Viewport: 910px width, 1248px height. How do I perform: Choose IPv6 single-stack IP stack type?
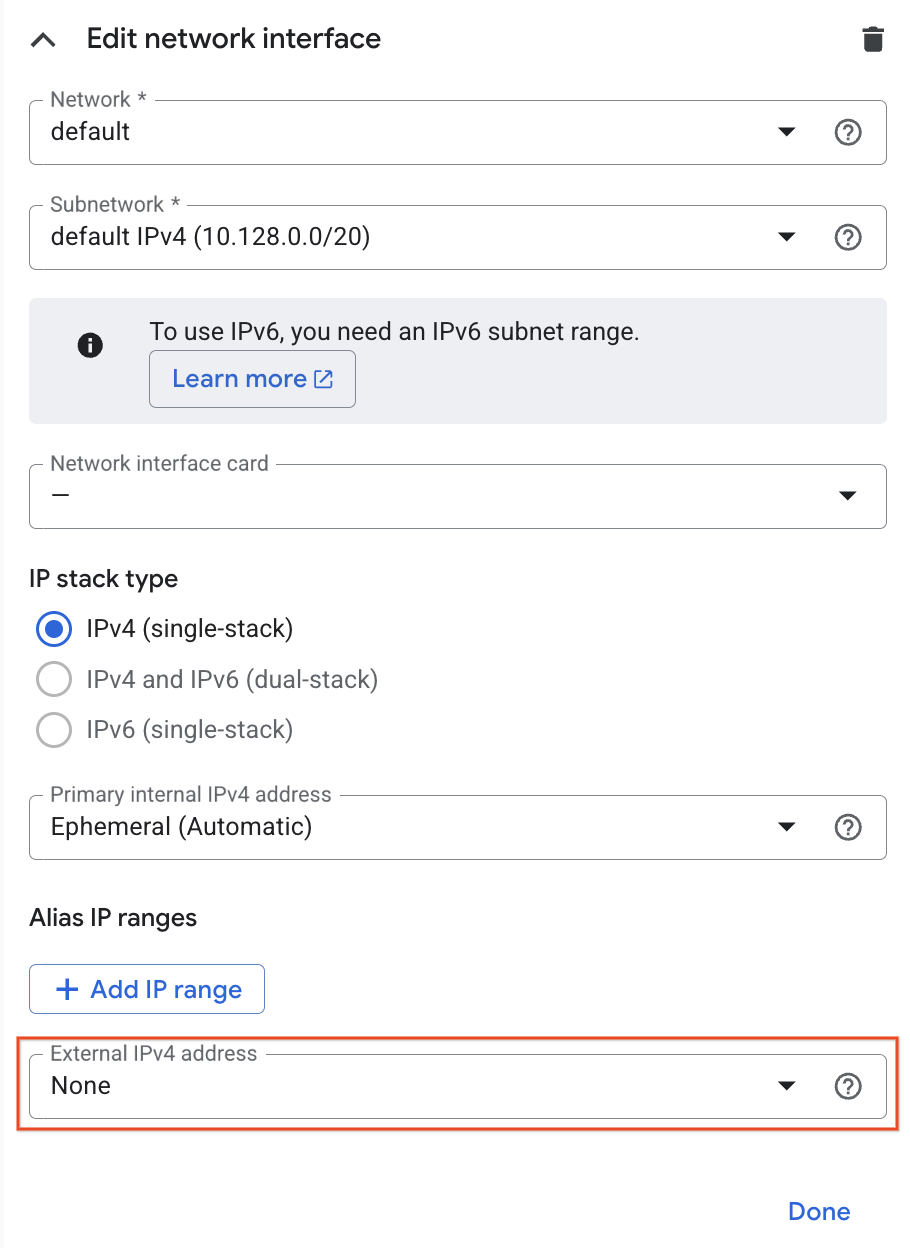[x=53, y=730]
